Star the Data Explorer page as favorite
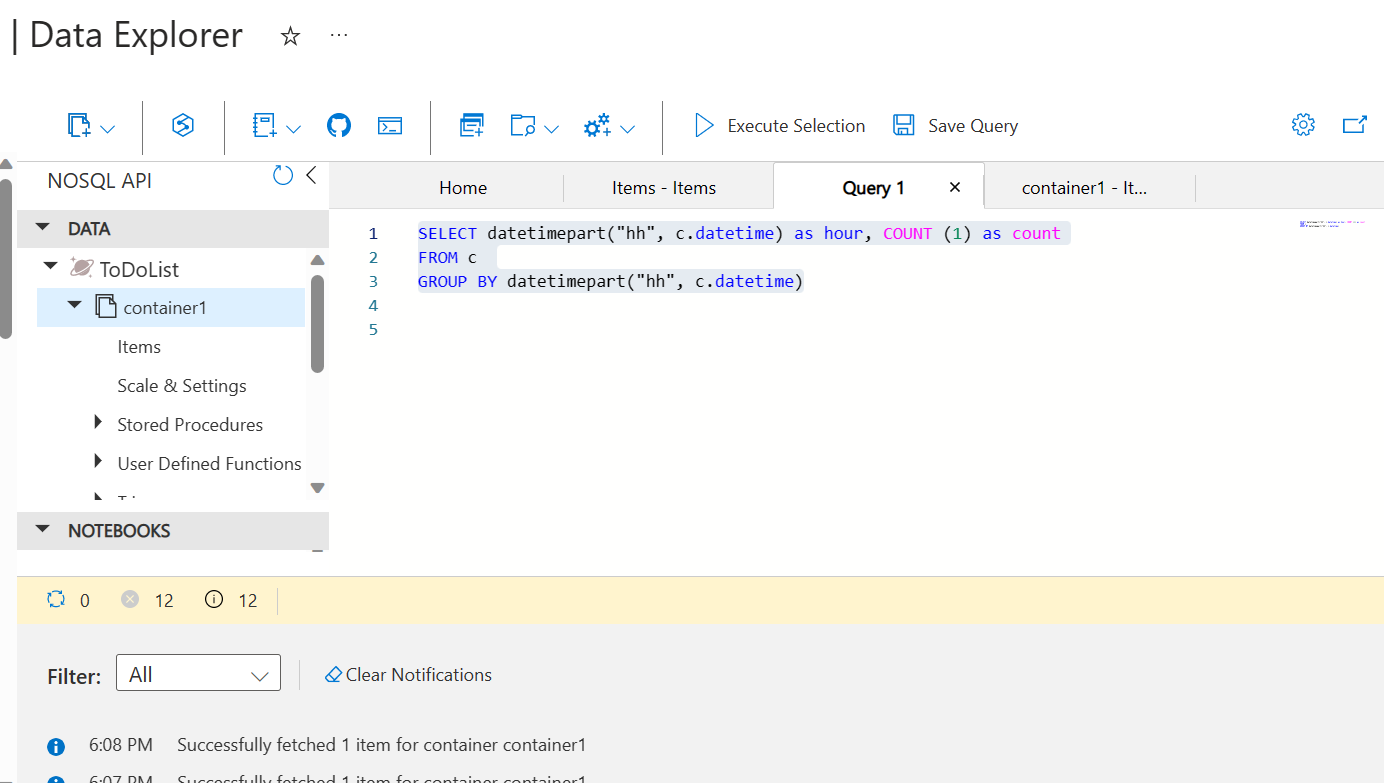This screenshot has width=1384, height=783. [290, 36]
